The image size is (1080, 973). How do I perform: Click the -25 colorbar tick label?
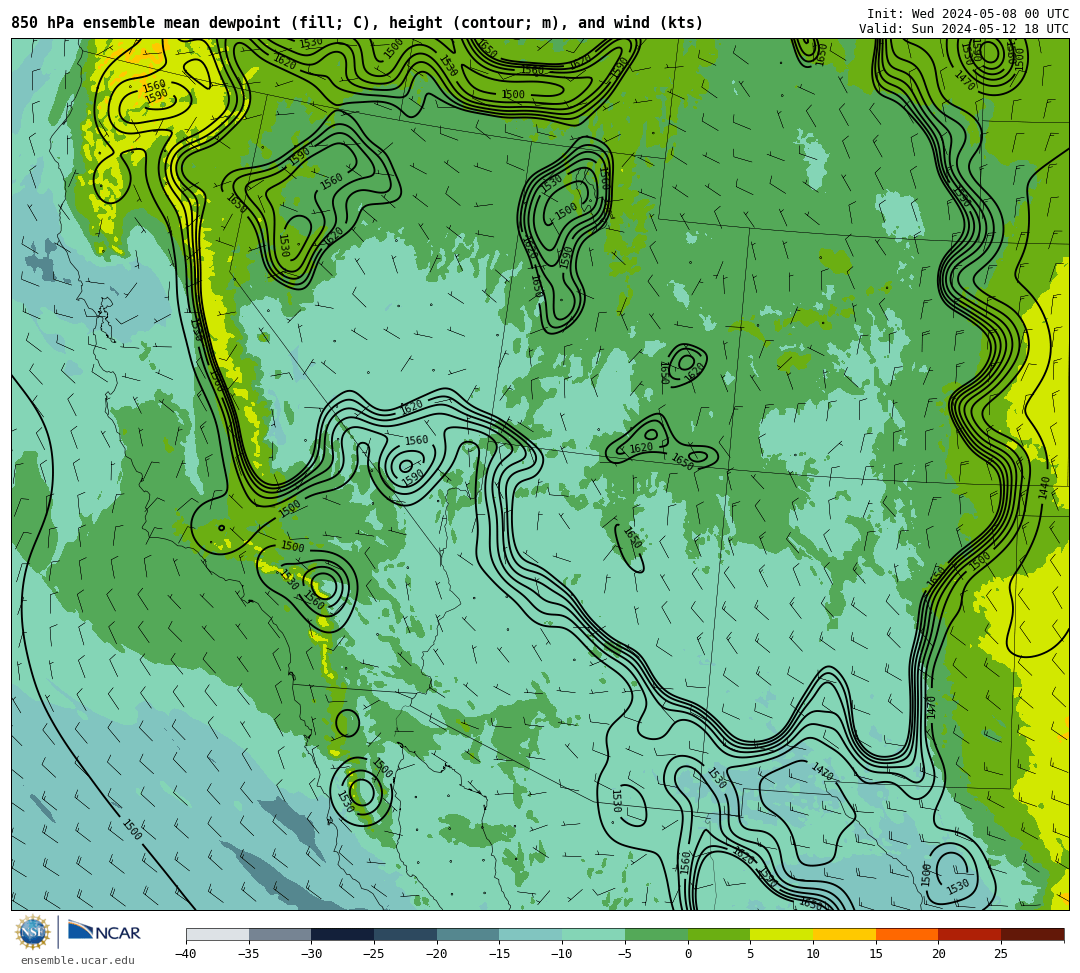373,954
